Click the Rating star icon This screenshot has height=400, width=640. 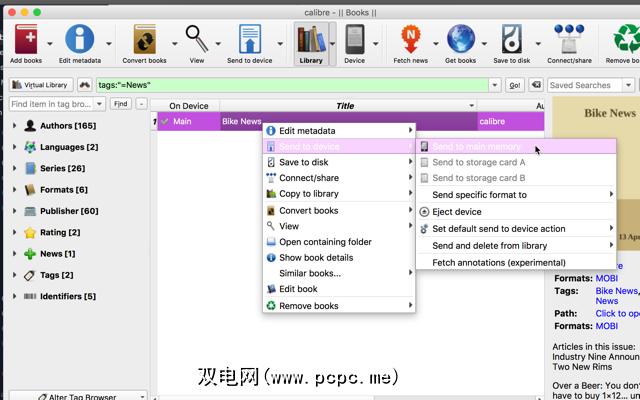coord(30,232)
